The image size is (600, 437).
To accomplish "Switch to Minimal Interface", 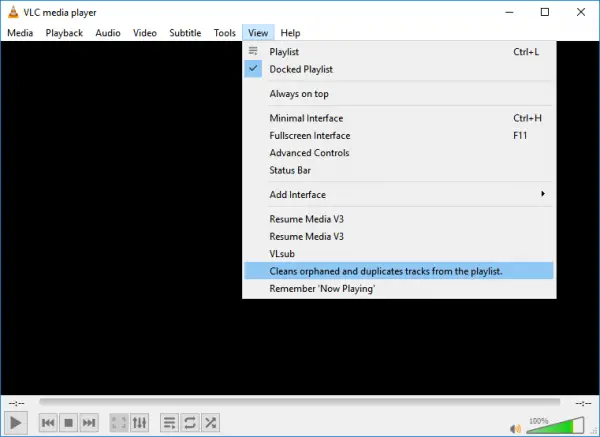I will pos(399,118).
